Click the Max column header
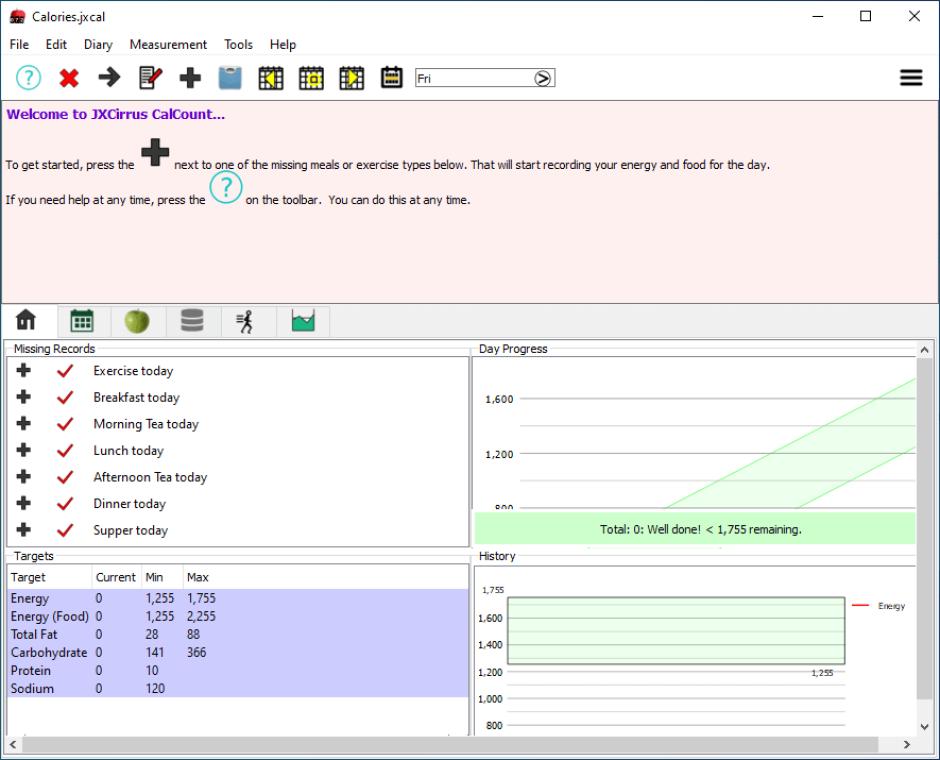This screenshot has height=760, width=940. pos(326,577)
